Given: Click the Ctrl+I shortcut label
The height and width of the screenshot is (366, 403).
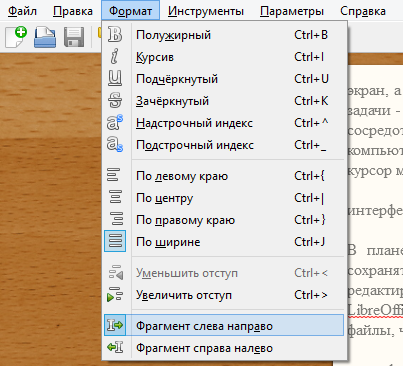Looking at the screenshot, I should (x=309, y=57).
